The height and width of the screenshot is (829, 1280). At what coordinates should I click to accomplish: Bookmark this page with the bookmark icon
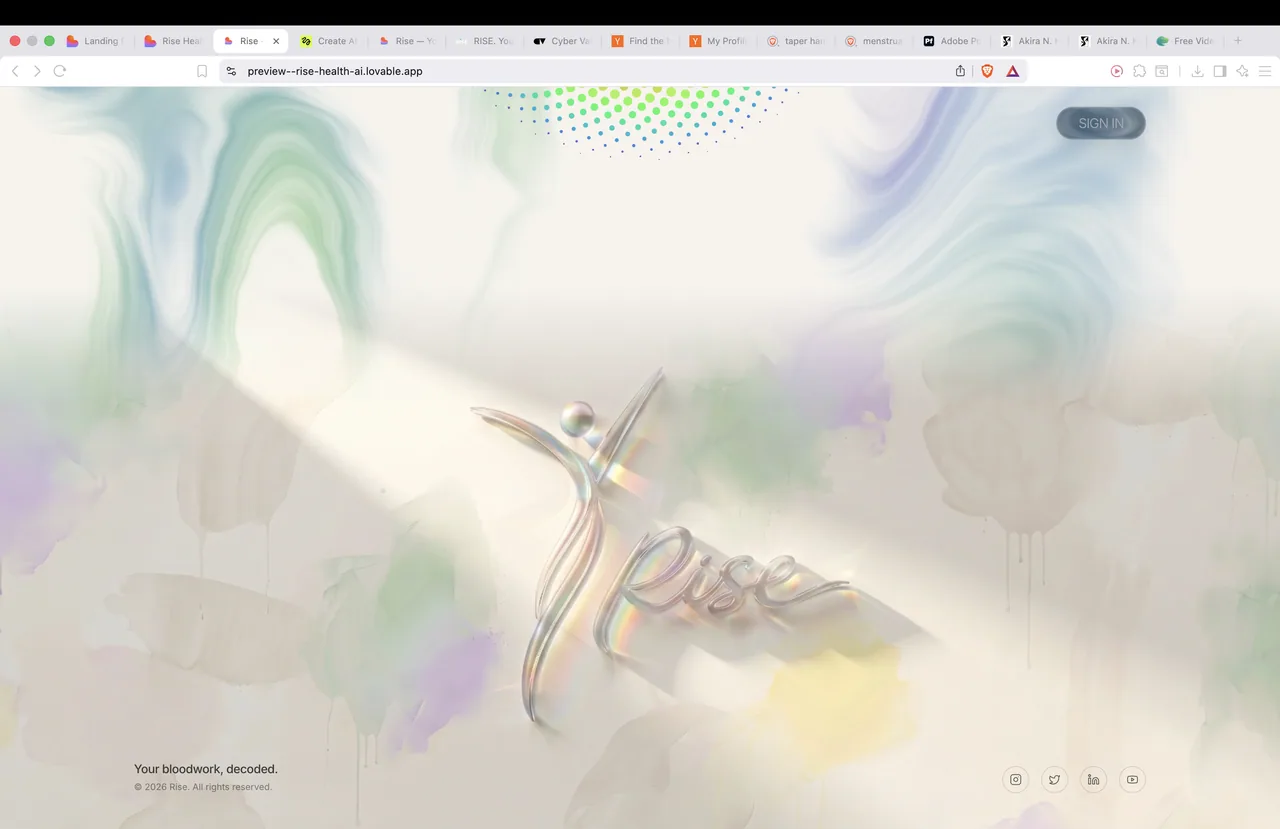(202, 71)
